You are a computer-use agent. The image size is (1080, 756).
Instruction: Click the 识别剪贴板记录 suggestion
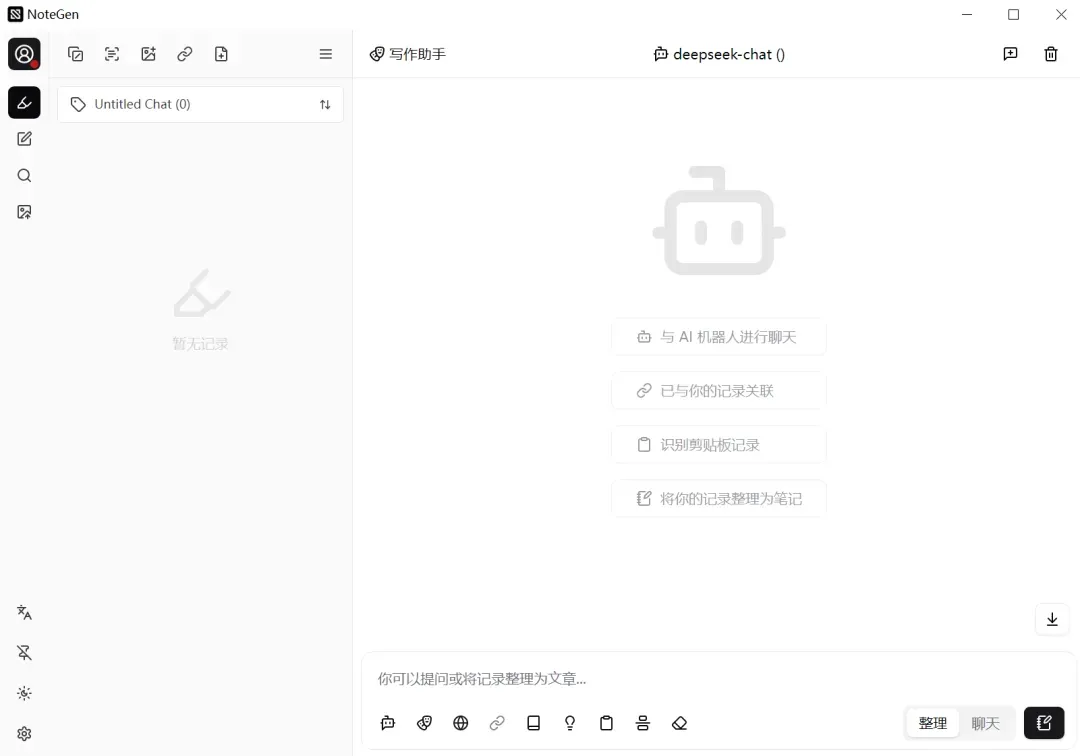719,445
